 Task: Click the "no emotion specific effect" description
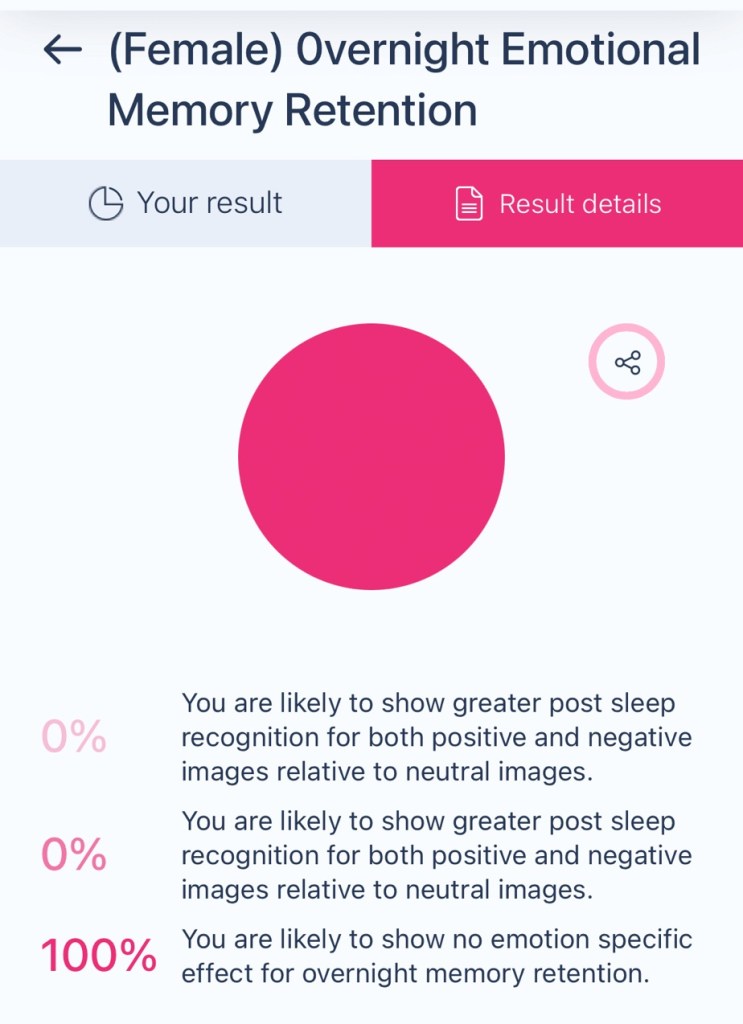436,956
